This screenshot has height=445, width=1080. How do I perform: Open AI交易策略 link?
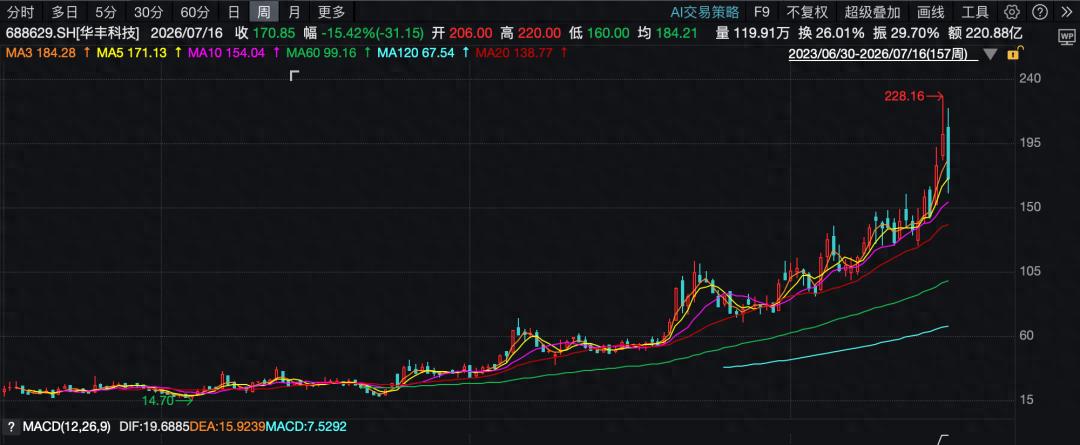tap(705, 12)
